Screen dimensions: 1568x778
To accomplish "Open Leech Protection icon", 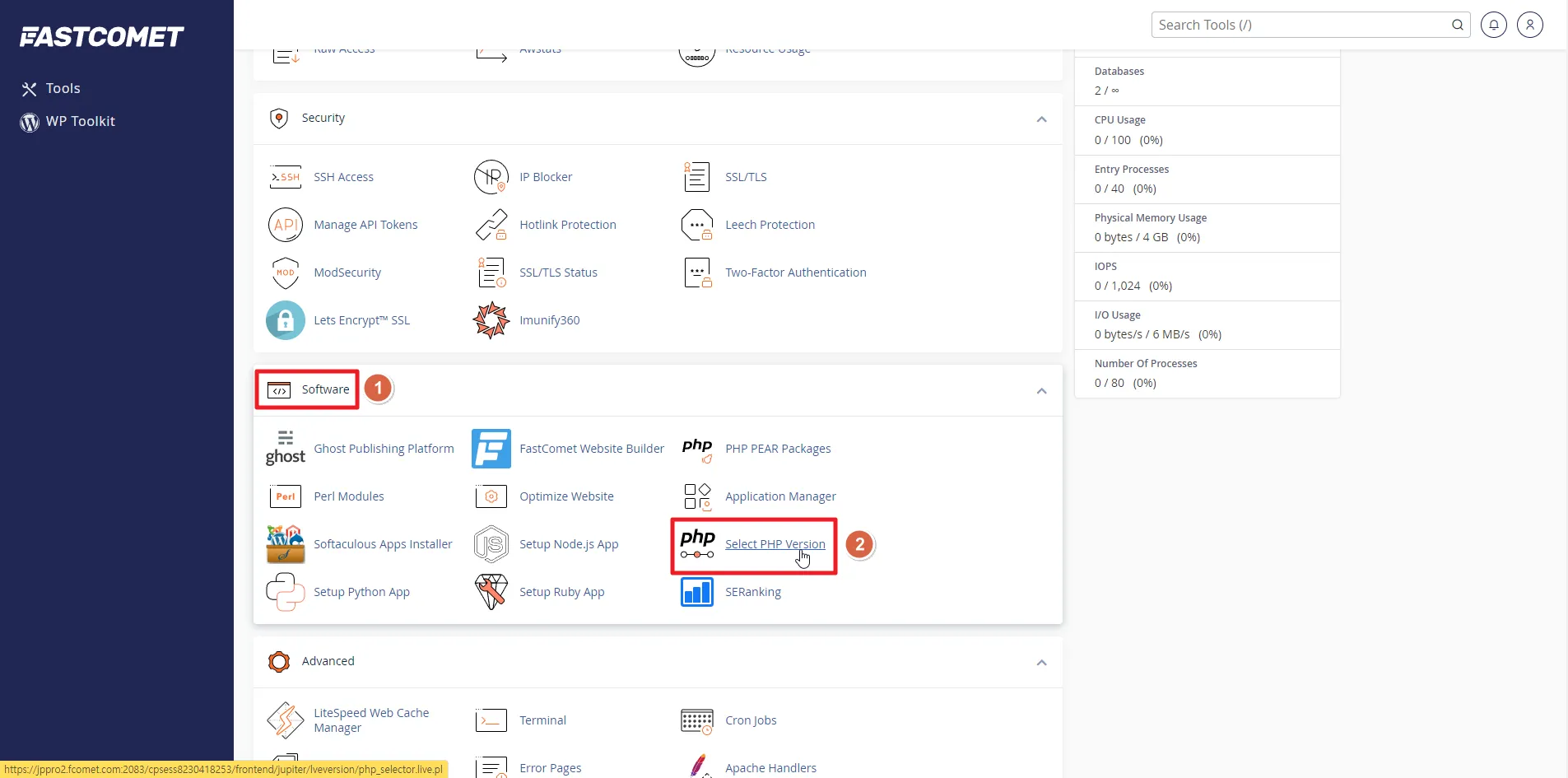I will pyautogui.click(x=697, y=225).
